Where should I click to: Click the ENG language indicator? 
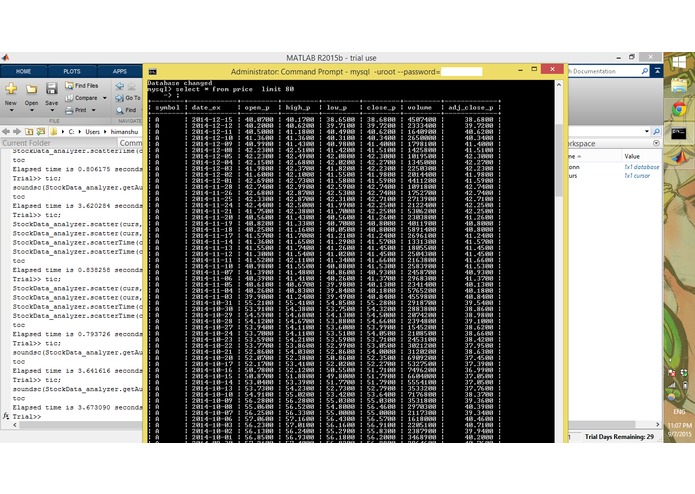coord(679,412)
